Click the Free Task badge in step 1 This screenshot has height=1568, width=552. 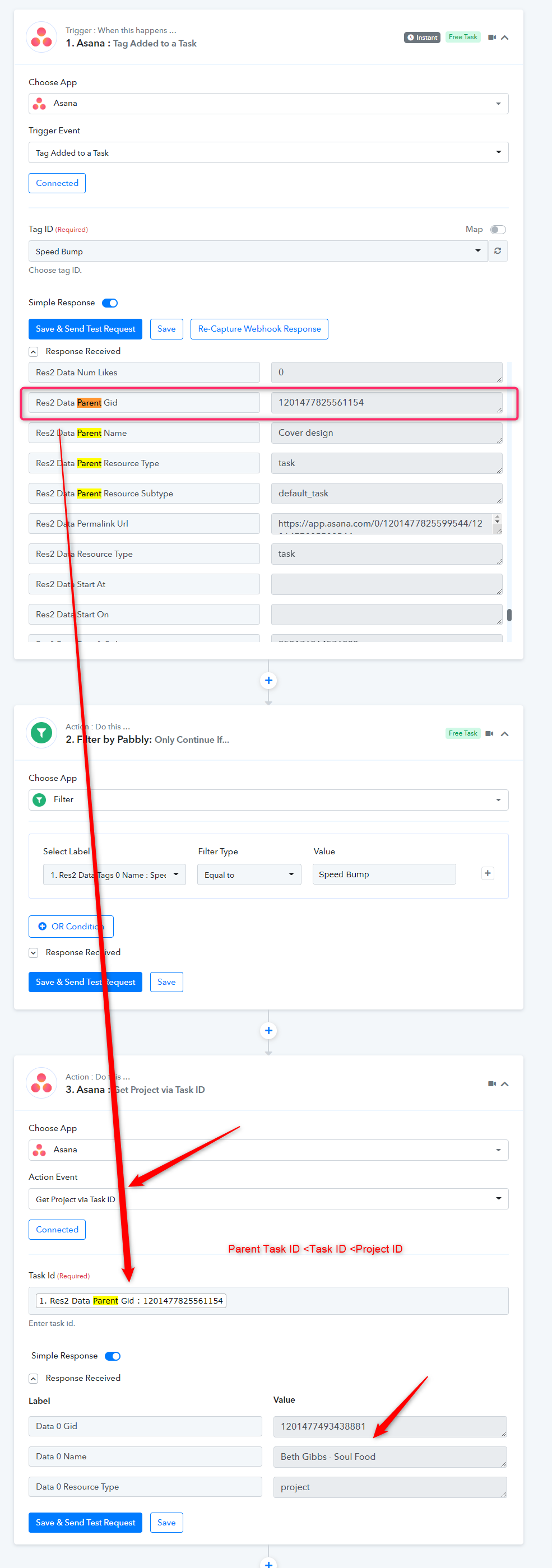pyautogui.click(x=462, y=37)
